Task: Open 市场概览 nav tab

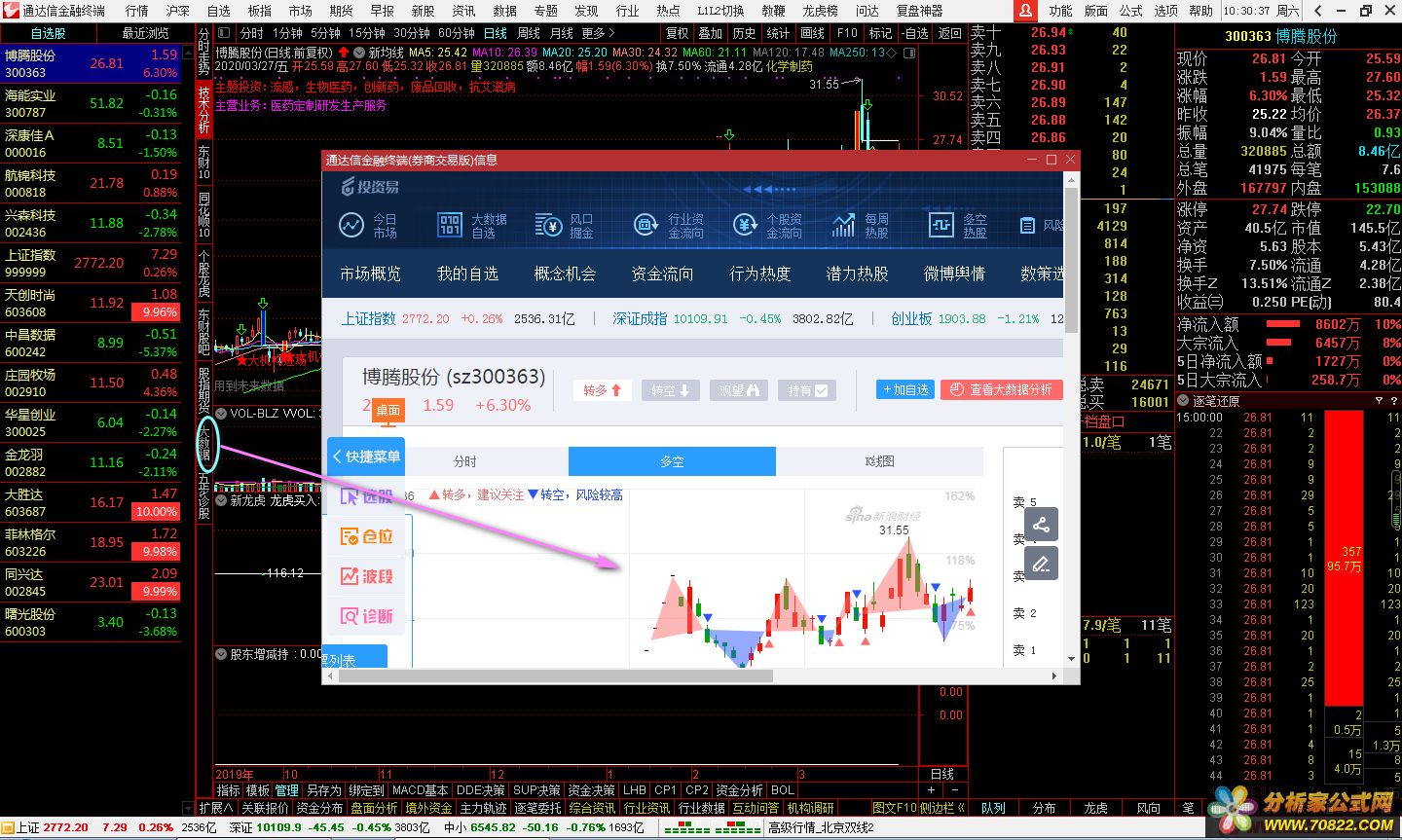Action: click(370, 274)
